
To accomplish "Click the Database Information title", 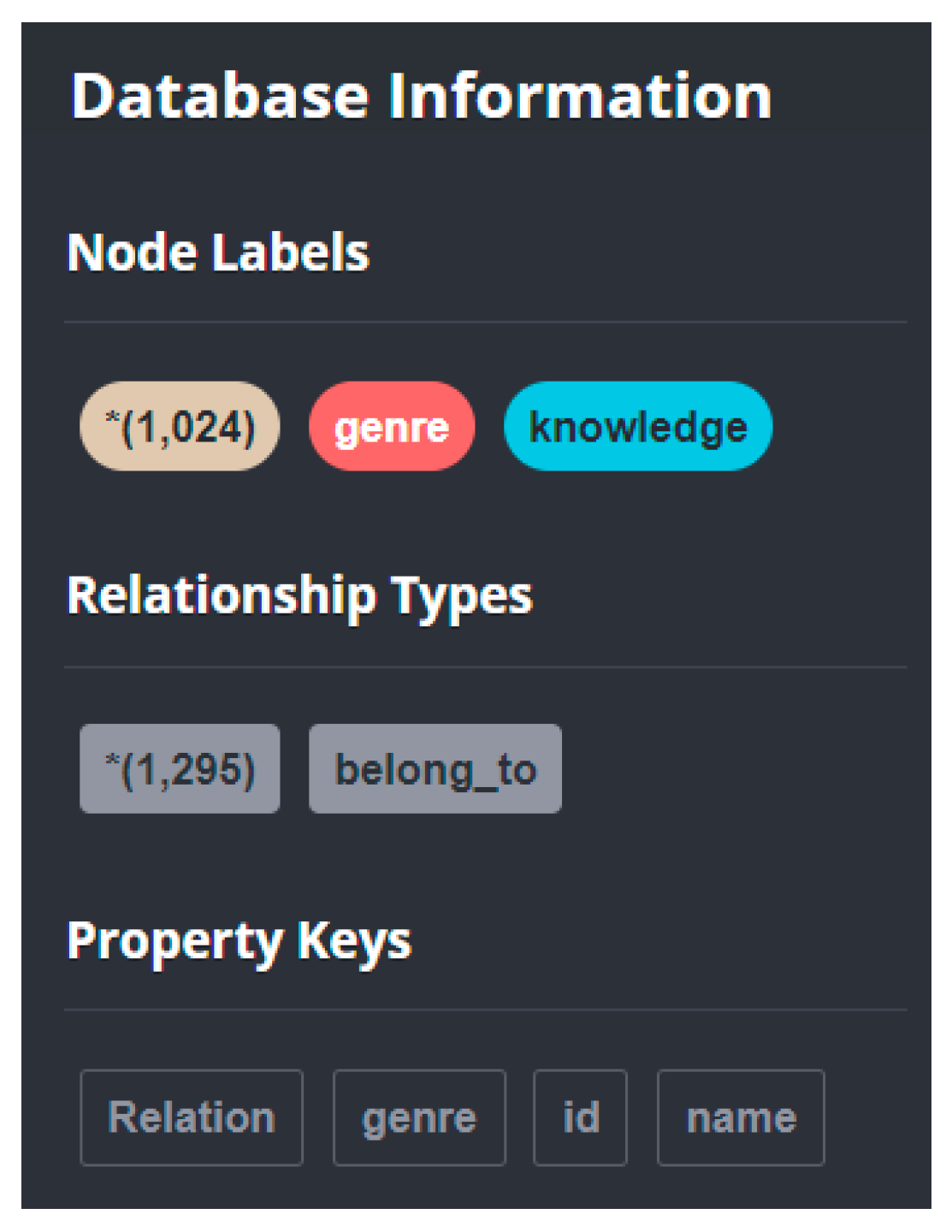I will pyautogui.click(x=421, y=95).
